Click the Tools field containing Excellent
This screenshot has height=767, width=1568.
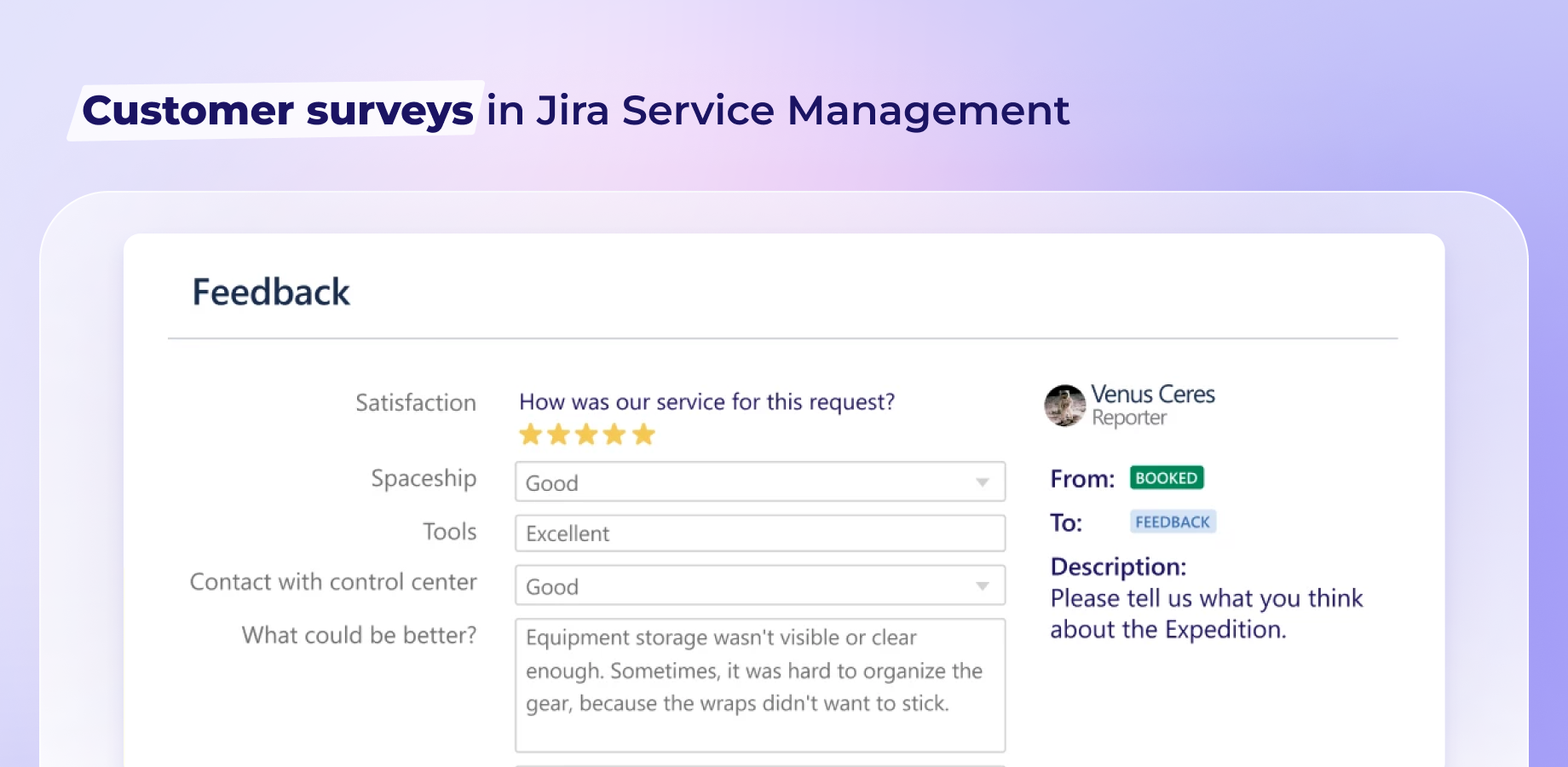tap(760, 533)
